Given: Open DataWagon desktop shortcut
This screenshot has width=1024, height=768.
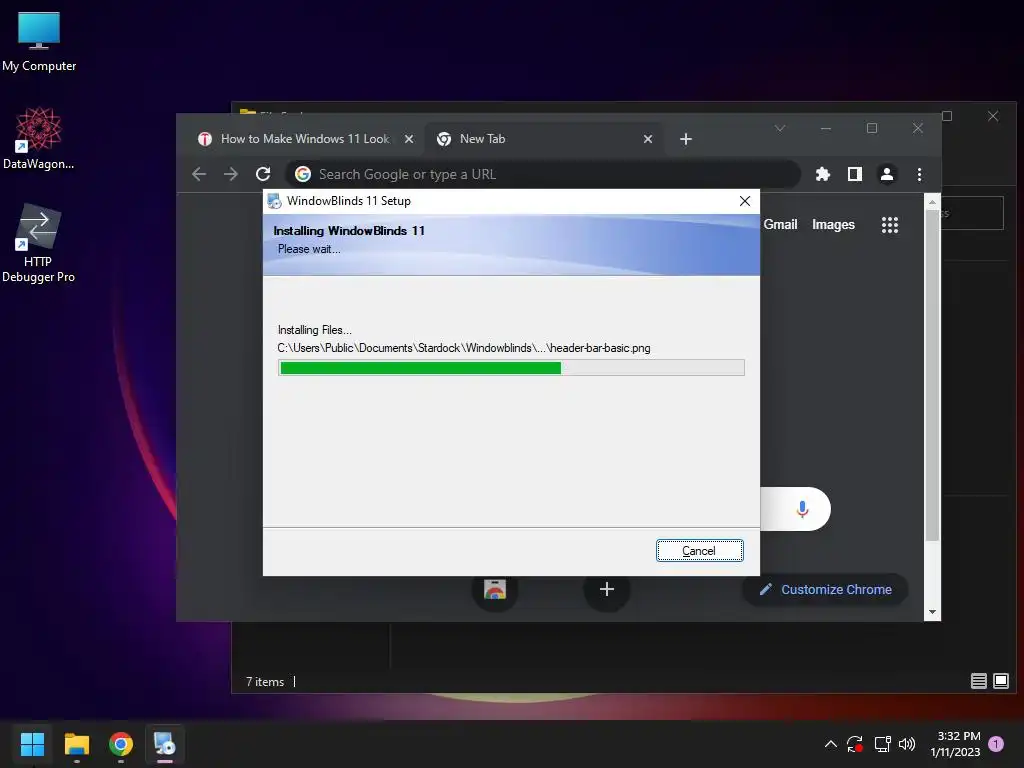Looking at the screenshot, I should pyautogui.click(x=39, y=138).
